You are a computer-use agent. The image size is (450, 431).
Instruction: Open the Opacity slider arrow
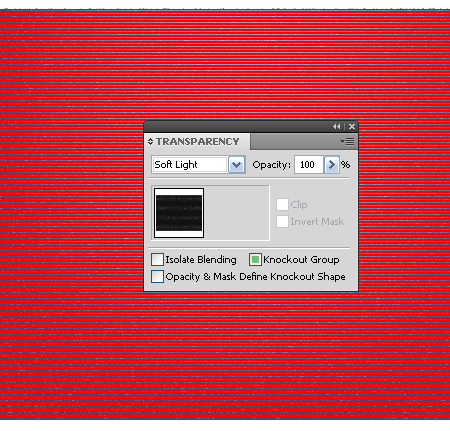pyautogui.click(x=332, y=165)
